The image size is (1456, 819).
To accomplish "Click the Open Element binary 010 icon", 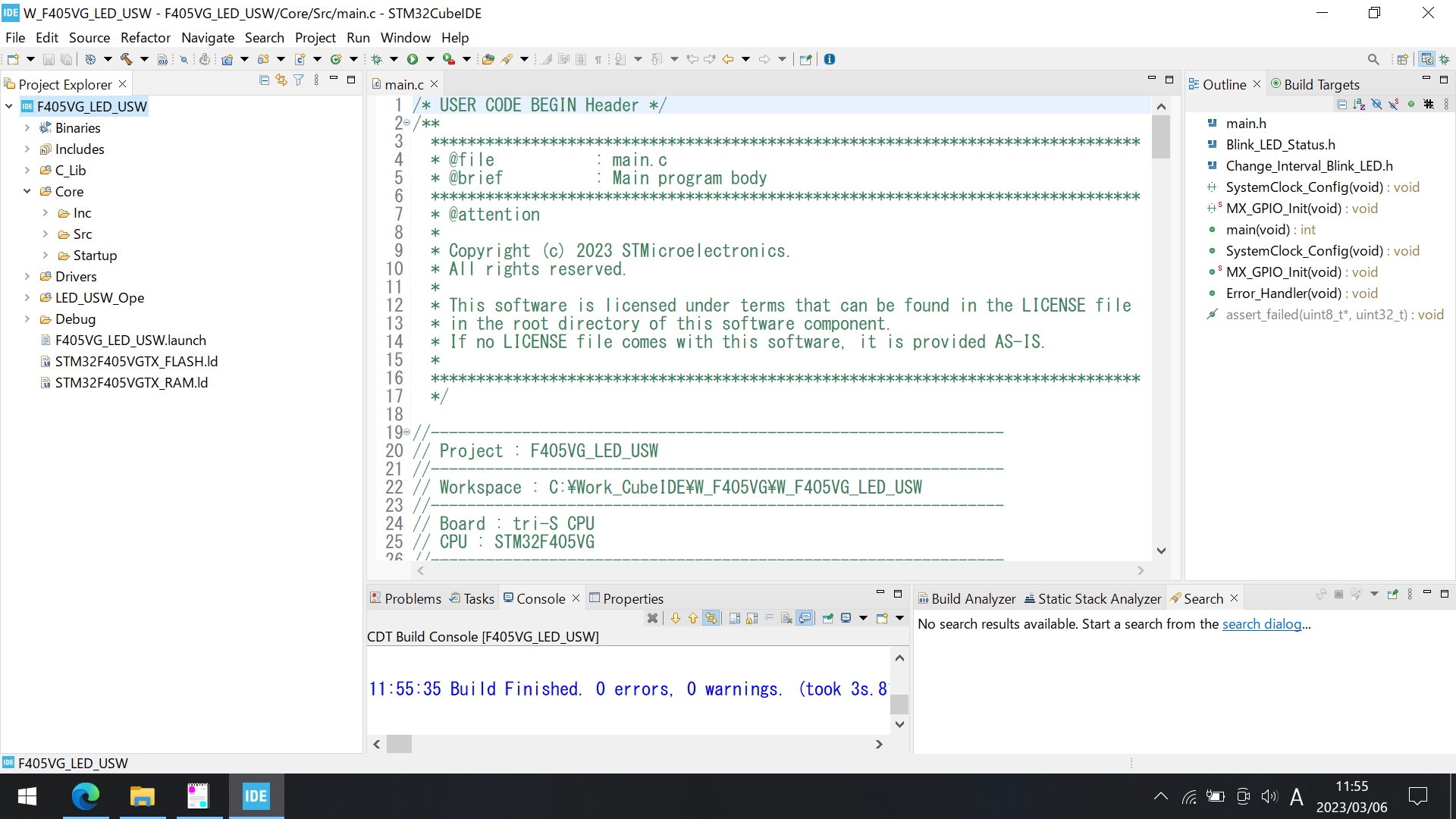I will click(162, 59).
